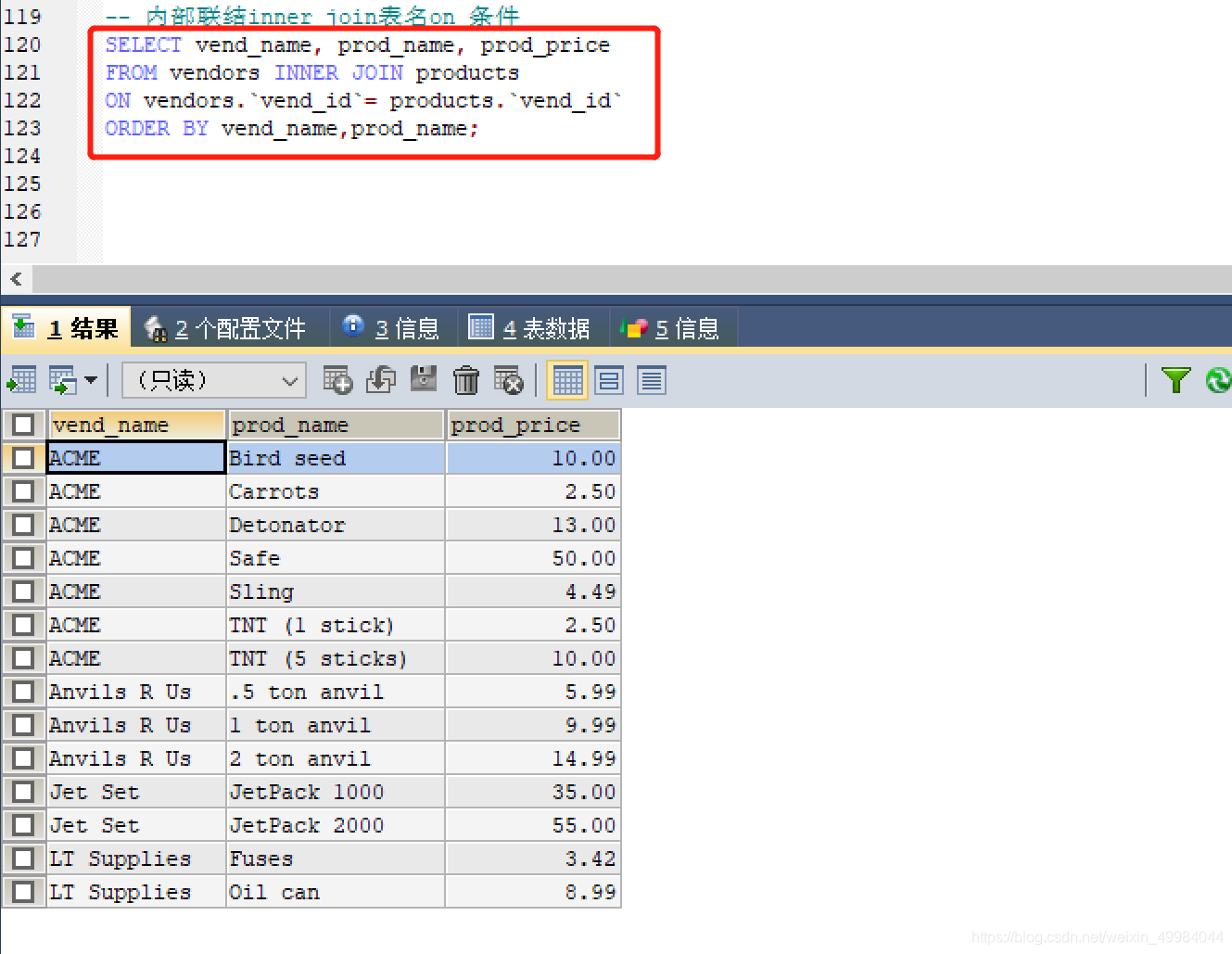The height and width of the screenshot is (954, 1232).
Task: Select the Carrots cell
Action: pyautogui.click(x=336, y=491)
